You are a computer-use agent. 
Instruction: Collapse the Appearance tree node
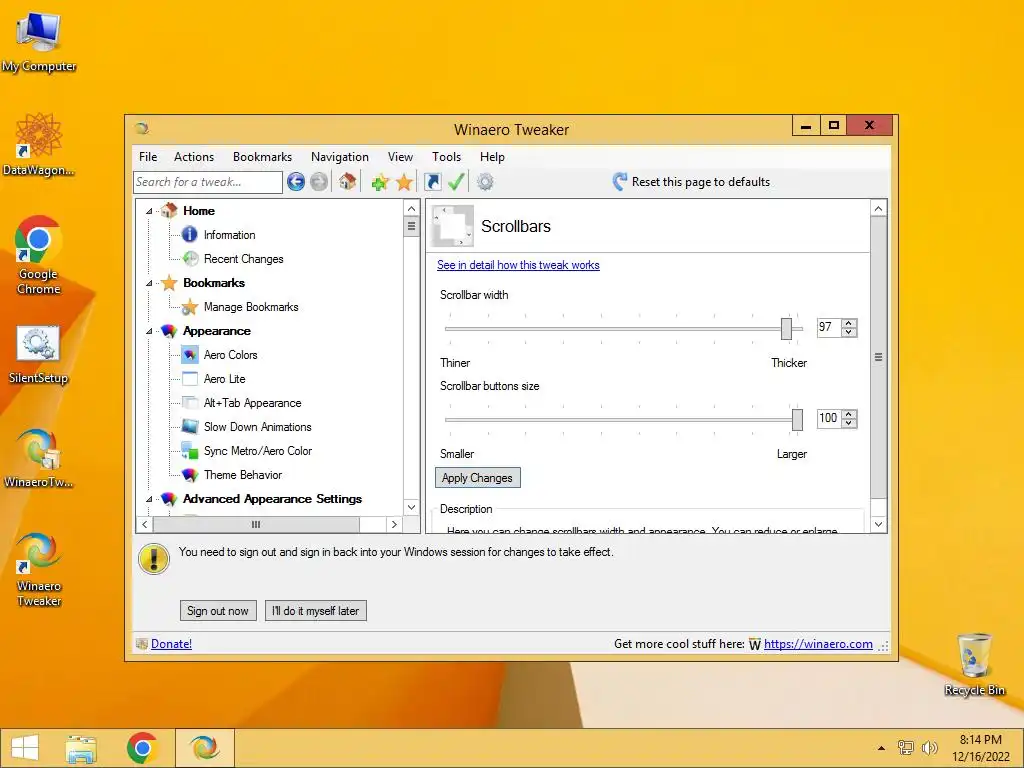click(149, 331)
